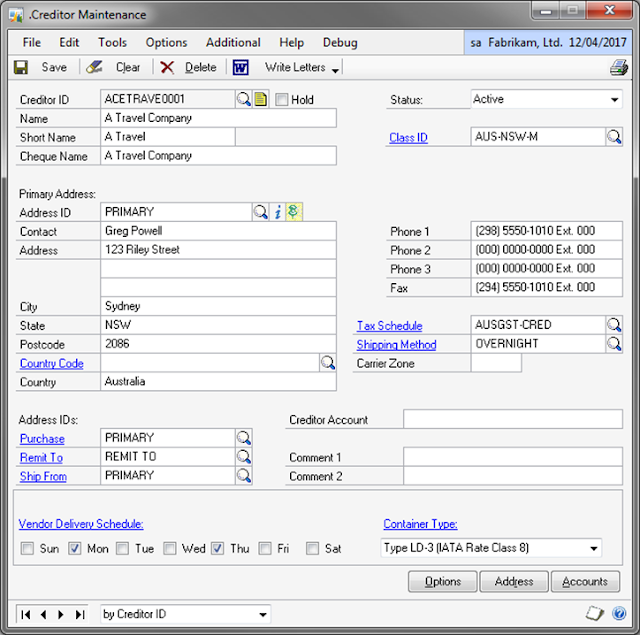Viewport: 640px width, 635px height.
Task: Click the green map icon beside Address ID
Action: point(293,212)
